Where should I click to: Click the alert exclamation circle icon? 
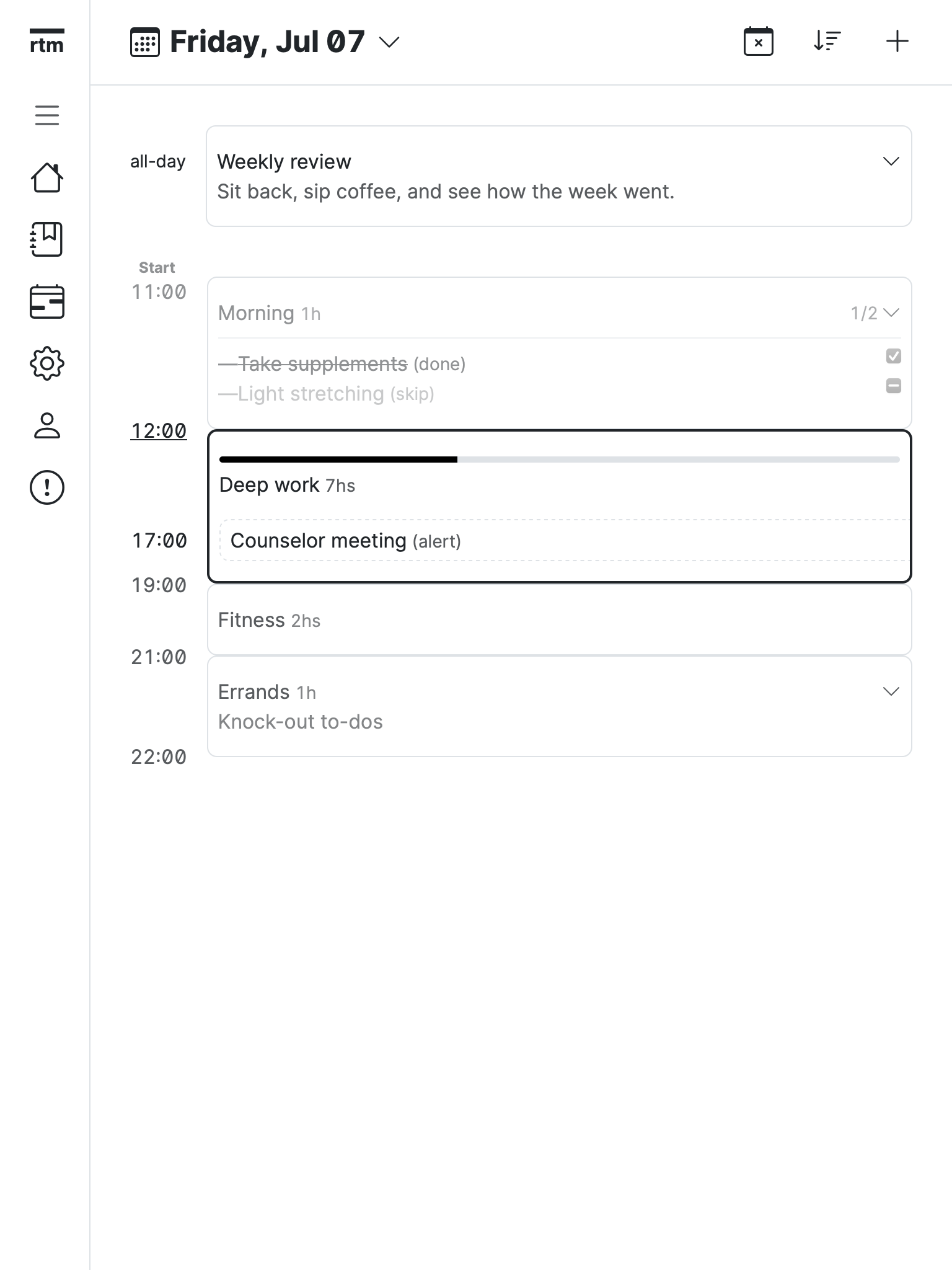coord(47,487)
